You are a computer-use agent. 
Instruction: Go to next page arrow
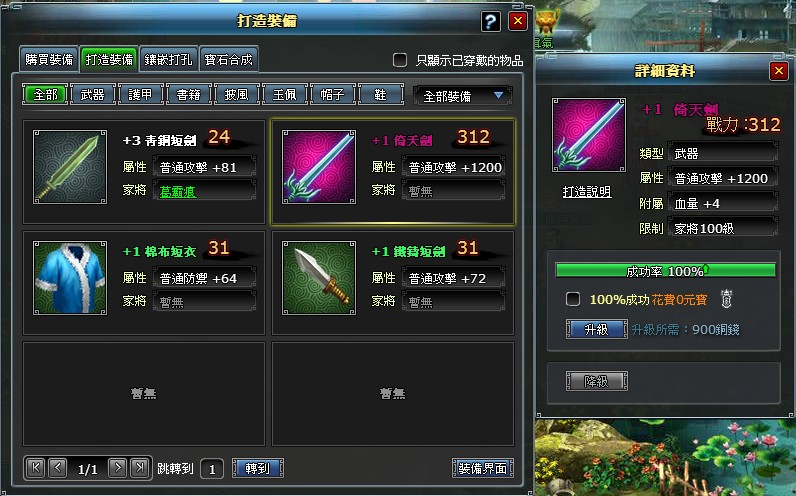118,467
